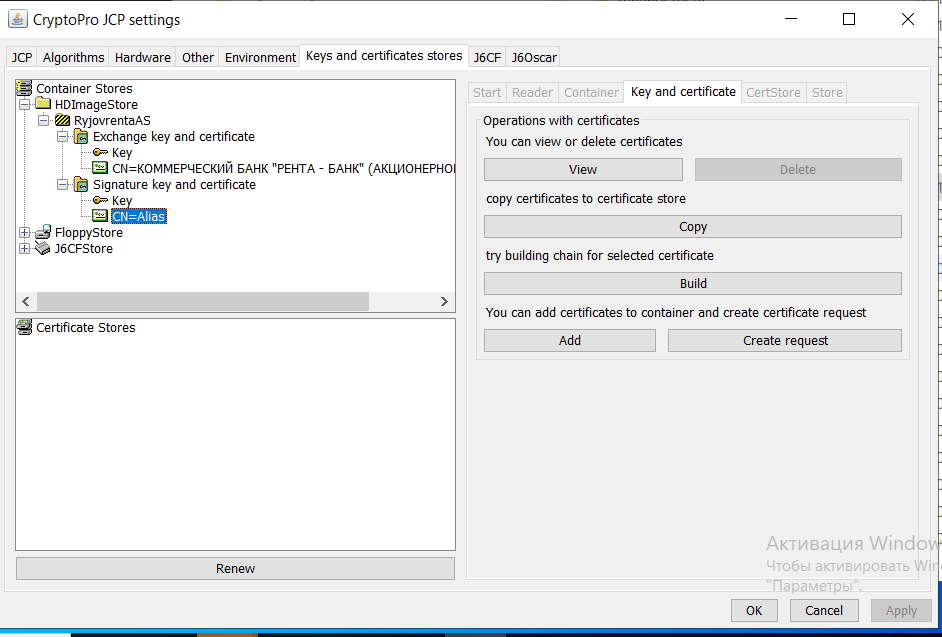Select the Key and certificate sub-tab

(683, 91)
